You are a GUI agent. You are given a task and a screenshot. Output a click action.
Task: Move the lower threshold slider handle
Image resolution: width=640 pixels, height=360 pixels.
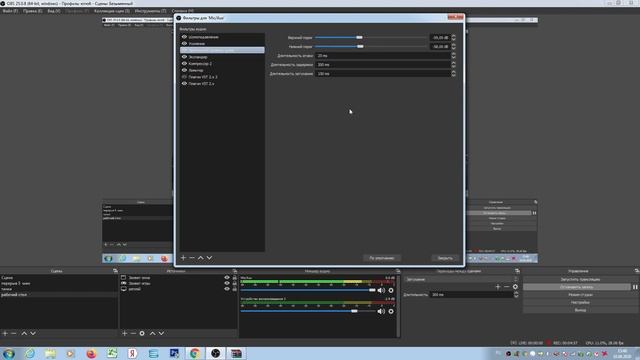(360, 47)
